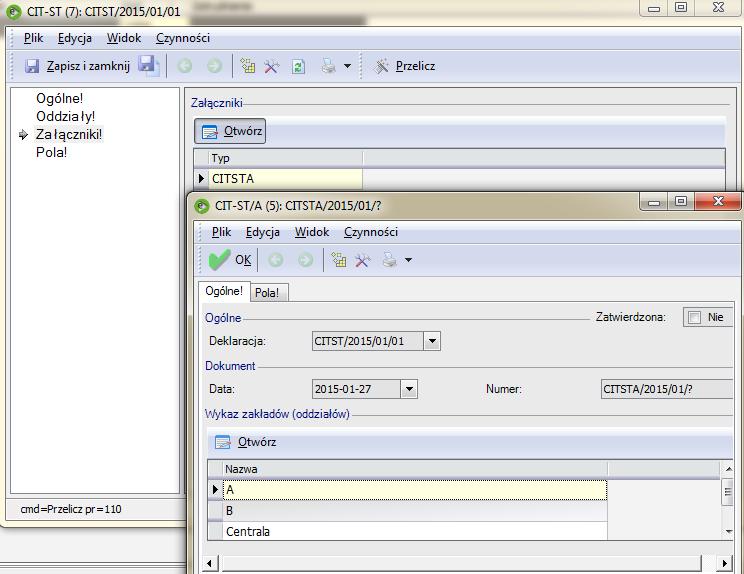Select Pola! in the left navigation list
Screen dimensions: 744x574
pyautogui.click(x=51, y=152)
